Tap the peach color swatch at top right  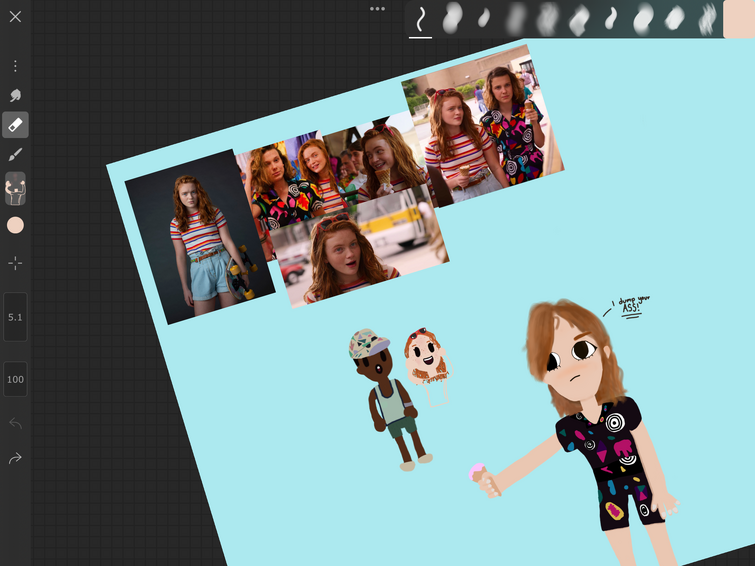(x=739, y=19)
